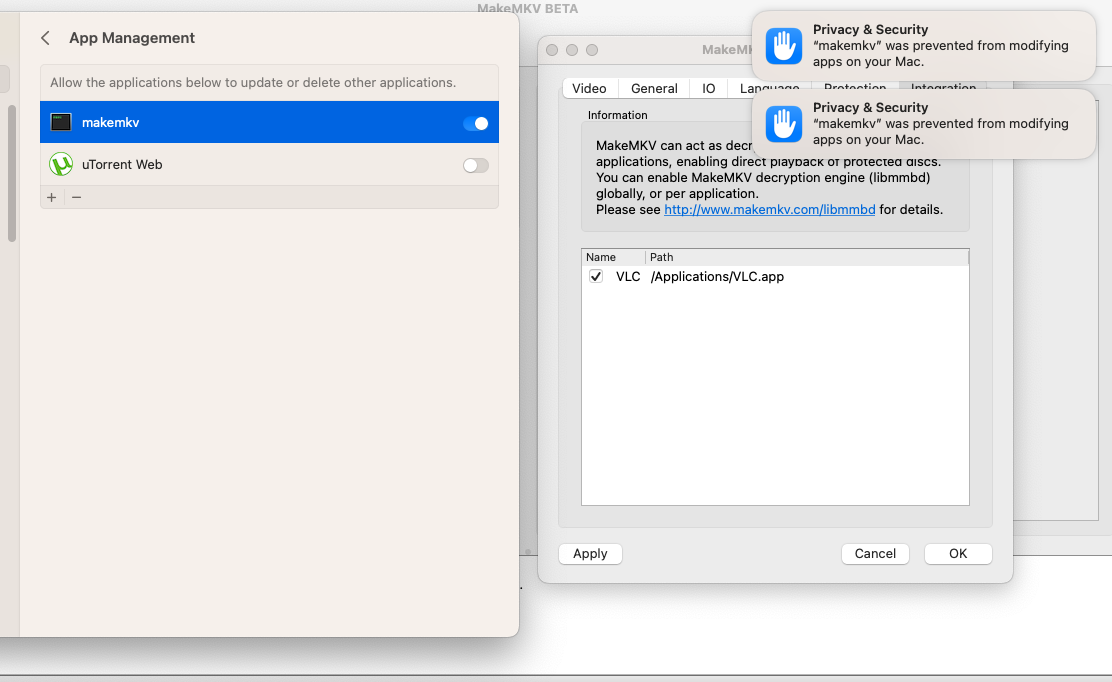Uncheck the VLC integration checkbox
Viewport: 1112px width, 682px height.
[x=596, y=277]
